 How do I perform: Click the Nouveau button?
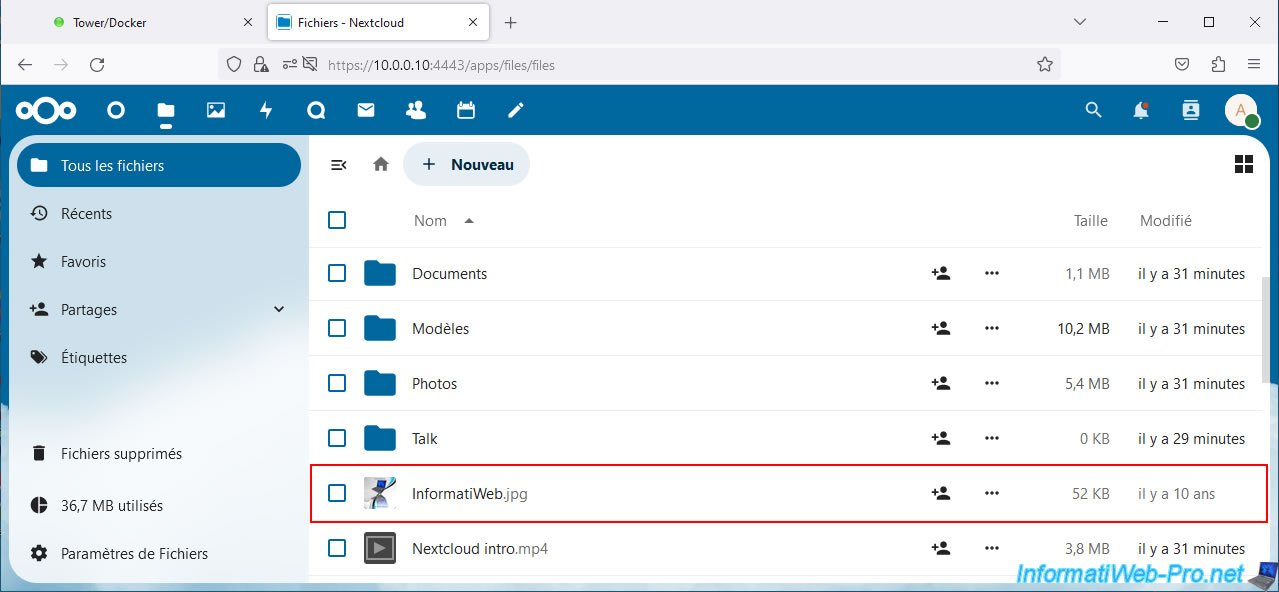(x=467, y=164)
